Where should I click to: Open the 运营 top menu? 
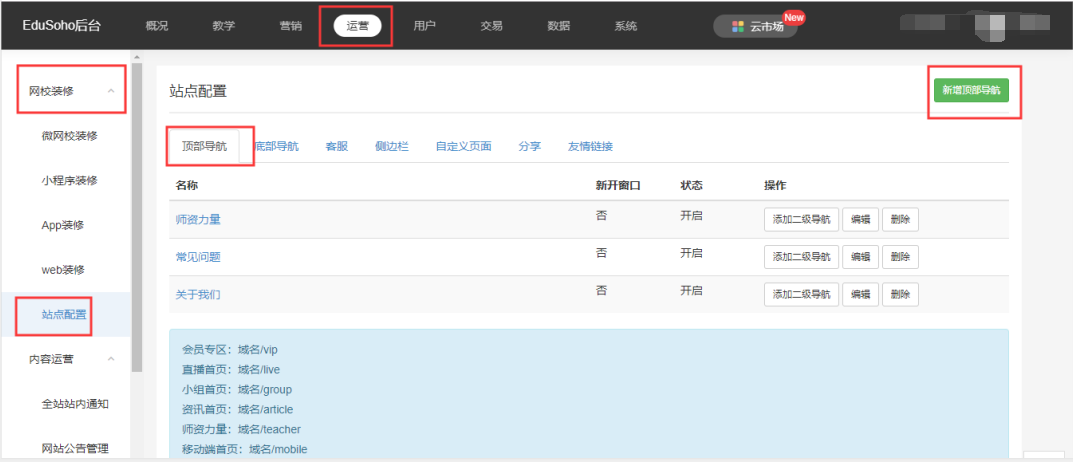coord(357,26)
